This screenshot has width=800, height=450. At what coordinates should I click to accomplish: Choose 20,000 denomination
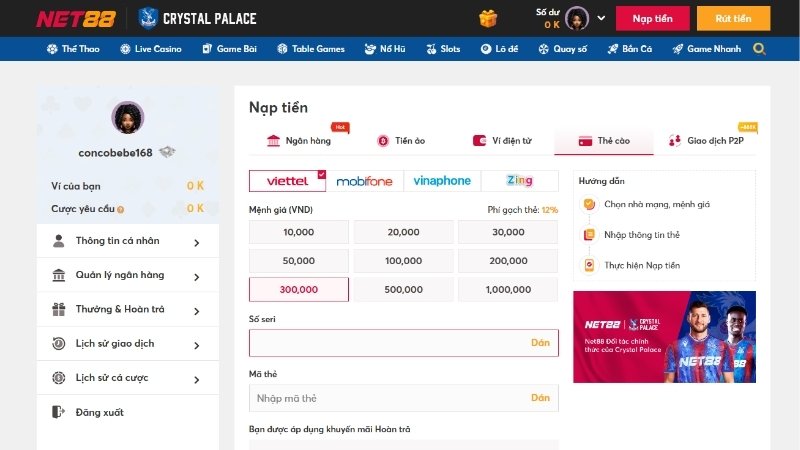(x=404, y=232)
